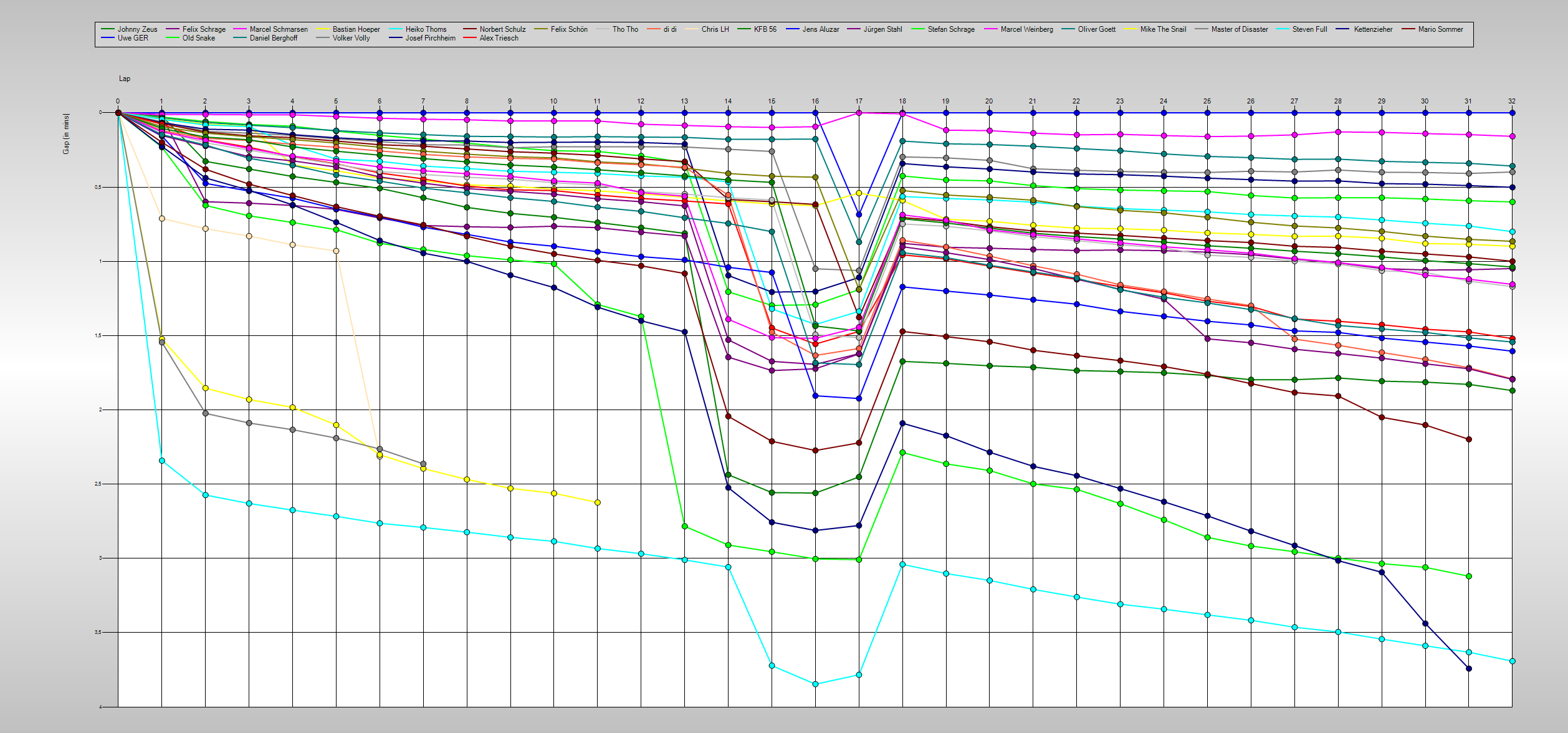Click lap number 11 on the axis
Image resolution: width=1568 pixels, height=733 pixels.
(597, 101)
